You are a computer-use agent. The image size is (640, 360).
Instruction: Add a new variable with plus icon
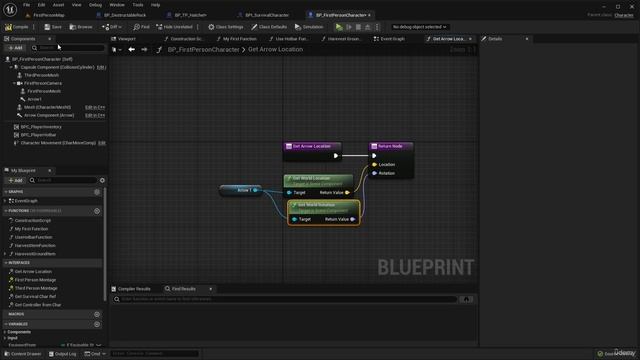pos(97,324)
